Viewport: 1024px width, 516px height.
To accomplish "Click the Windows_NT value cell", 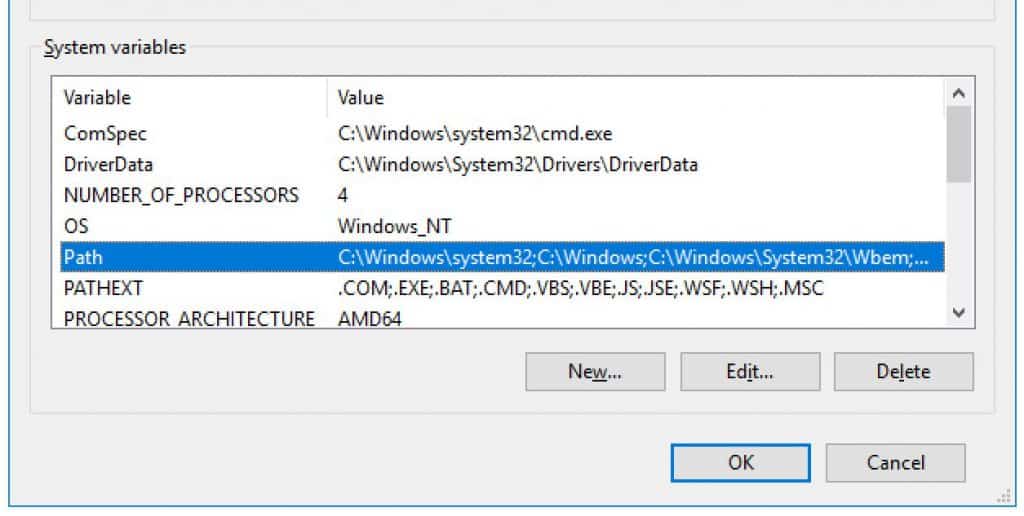I will point(394,227).
